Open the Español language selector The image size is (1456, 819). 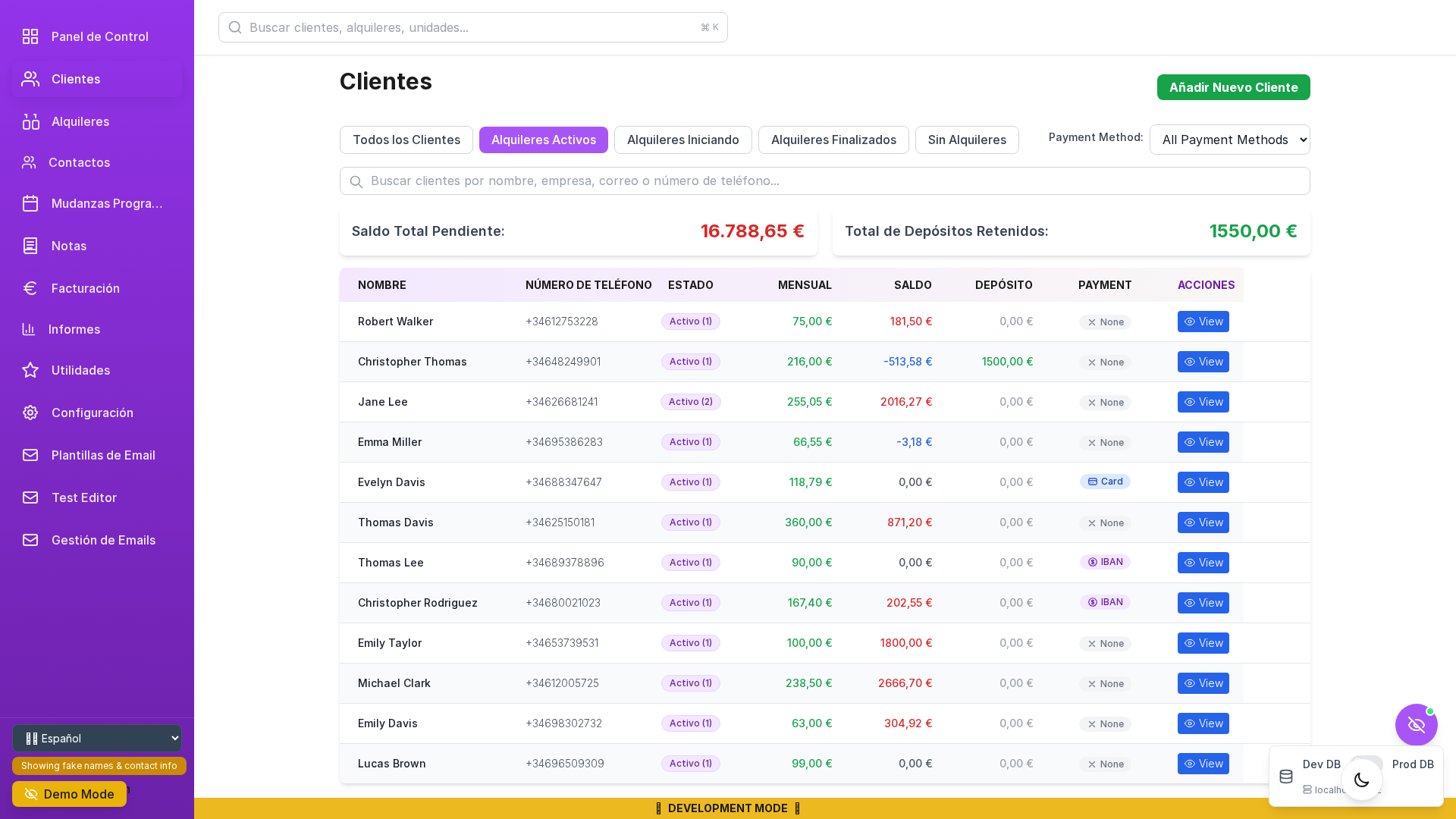[97, 738]
